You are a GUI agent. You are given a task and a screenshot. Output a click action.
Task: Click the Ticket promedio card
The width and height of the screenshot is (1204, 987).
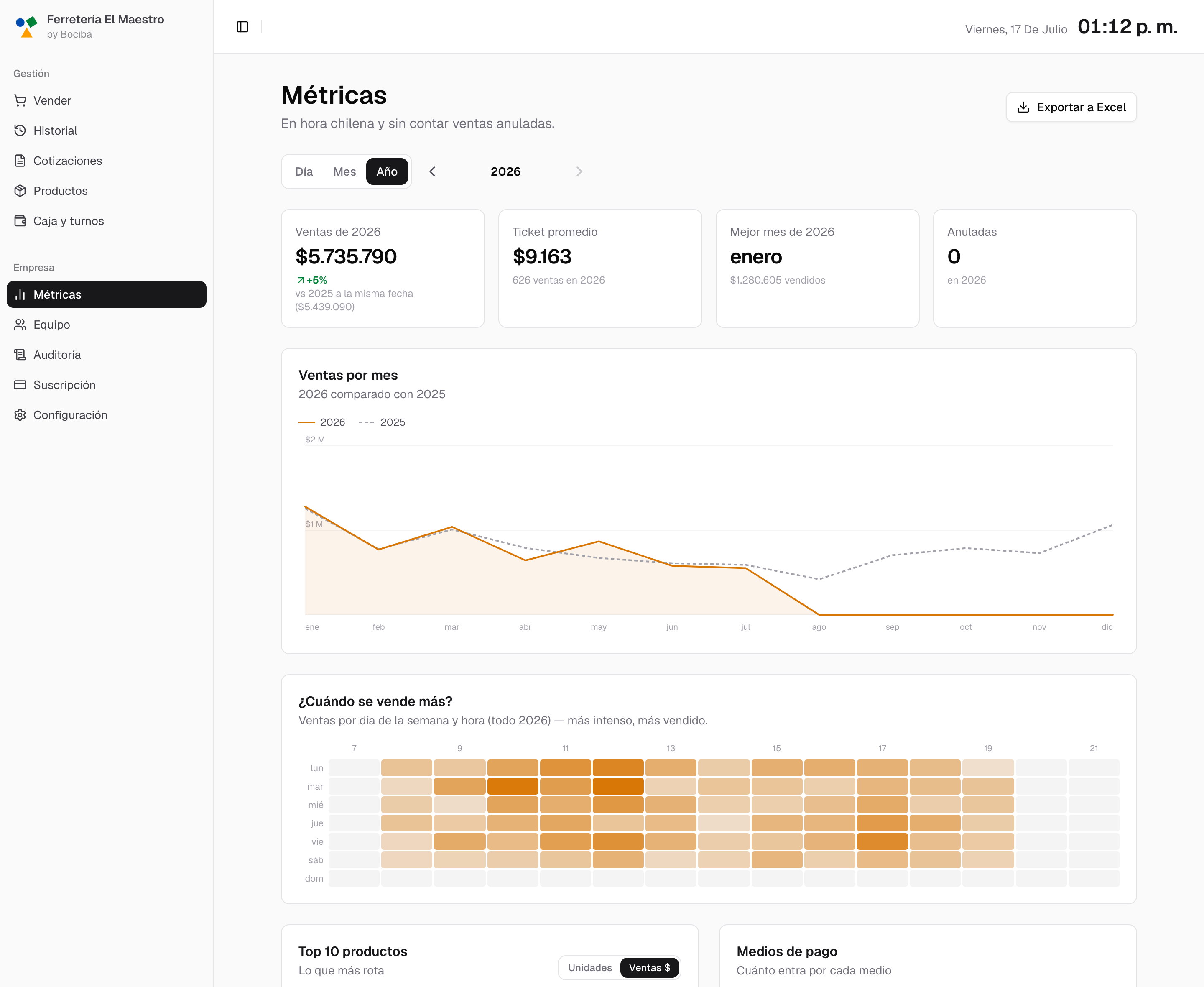pyautogui.click(x=600, y=268)
